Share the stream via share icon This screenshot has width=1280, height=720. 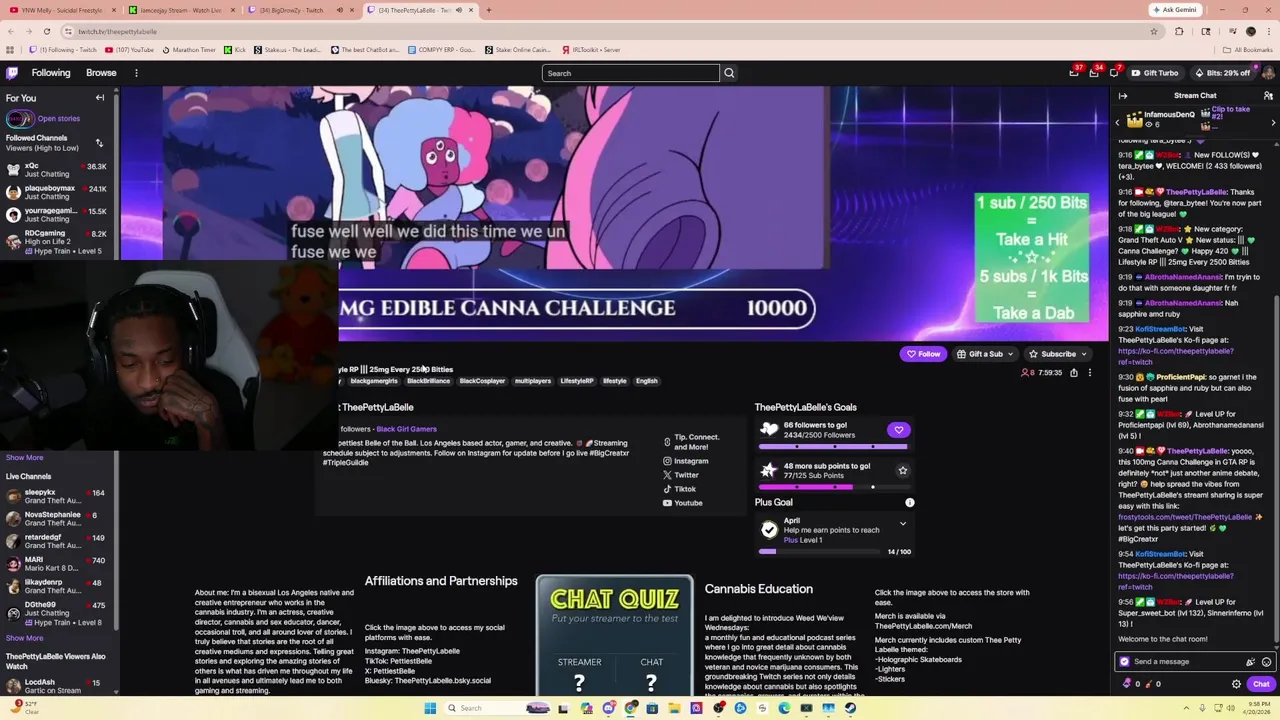coord(1074,373)
